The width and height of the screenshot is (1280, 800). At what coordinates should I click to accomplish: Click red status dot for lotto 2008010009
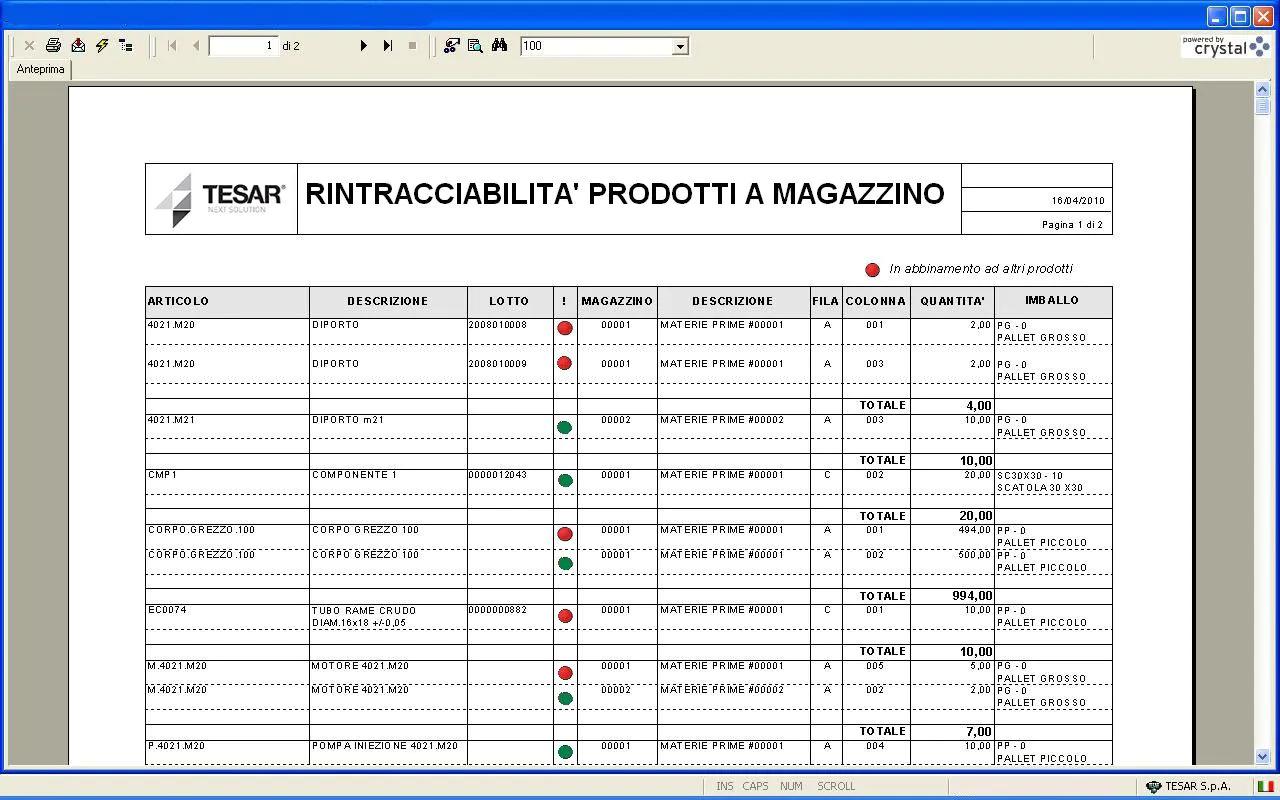tap(564, 363)
